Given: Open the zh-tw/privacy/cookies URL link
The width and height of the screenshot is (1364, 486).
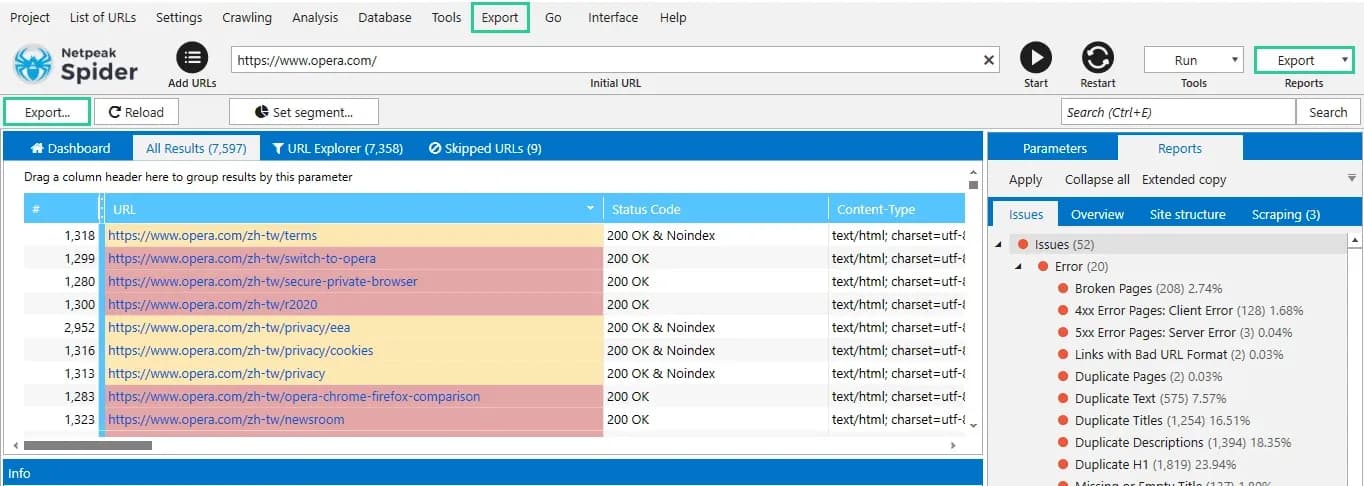Looking at the screenshot, I should click(241, 350).
